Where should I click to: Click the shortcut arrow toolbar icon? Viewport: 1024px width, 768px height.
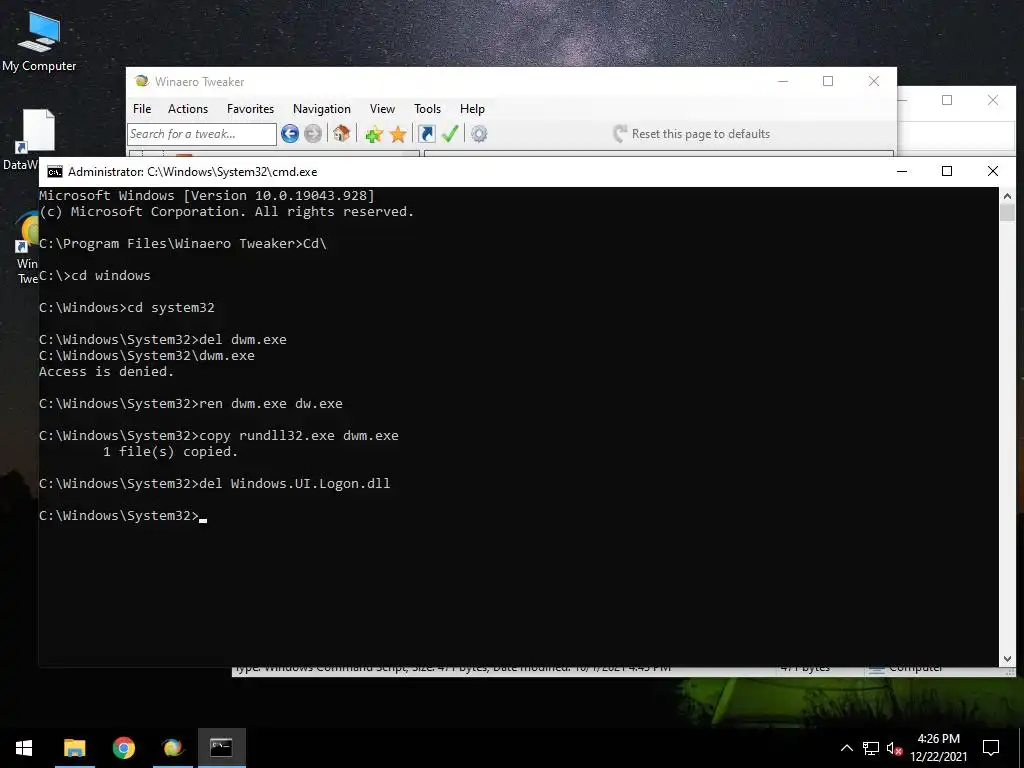[426, 134]
